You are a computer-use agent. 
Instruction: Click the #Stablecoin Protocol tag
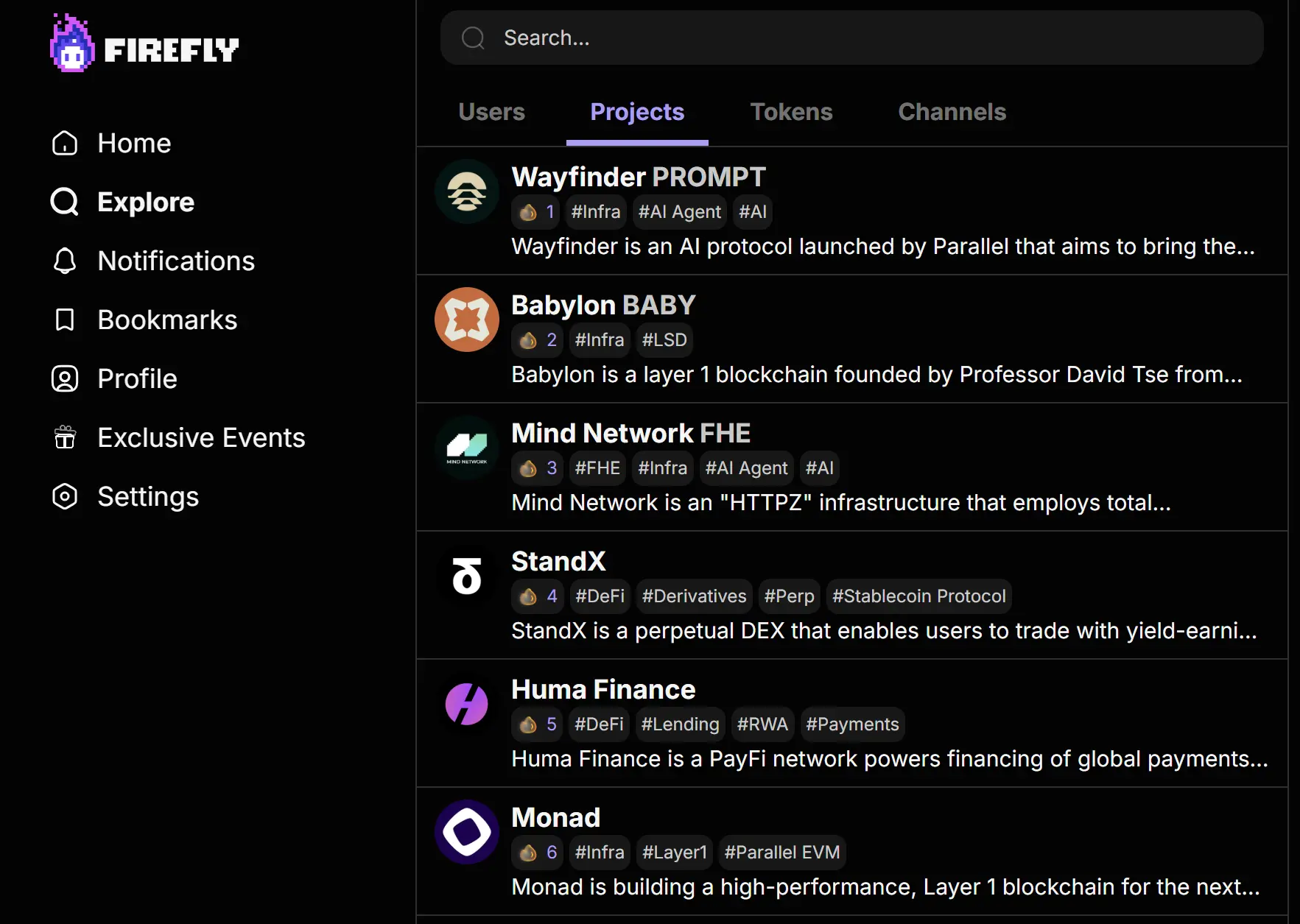pos(918,596)
